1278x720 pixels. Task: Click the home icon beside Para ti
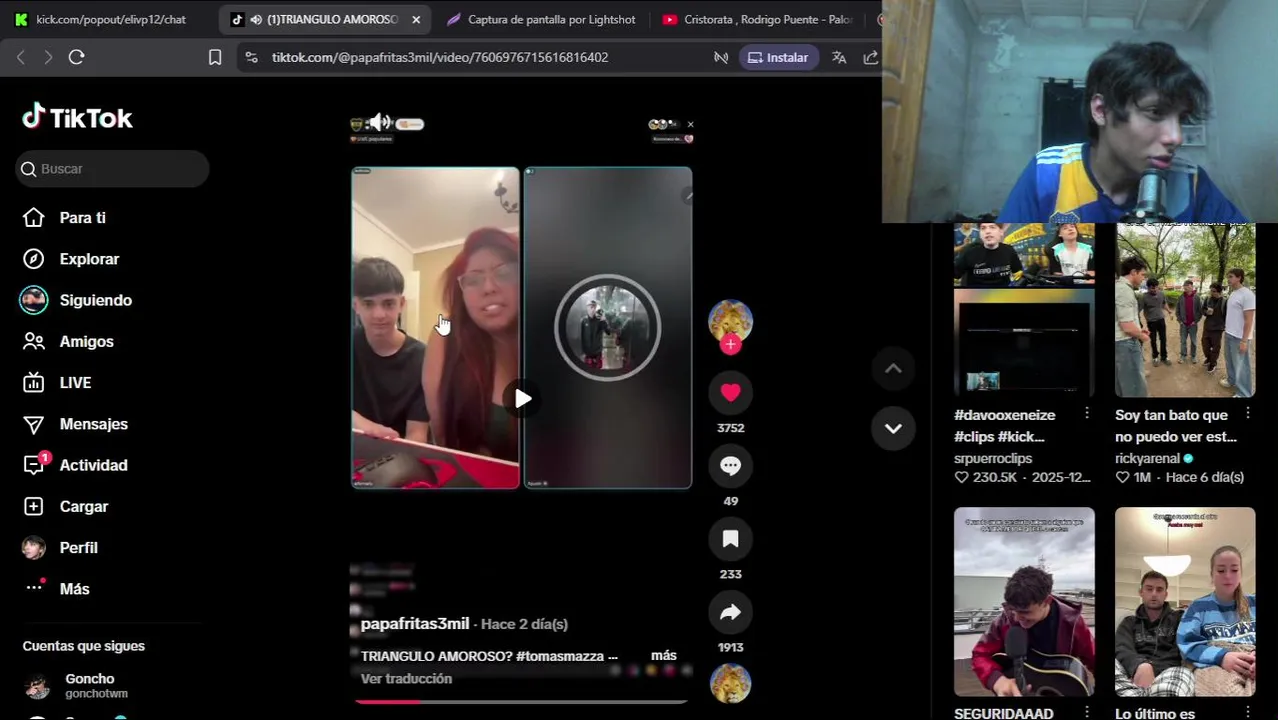34,218
